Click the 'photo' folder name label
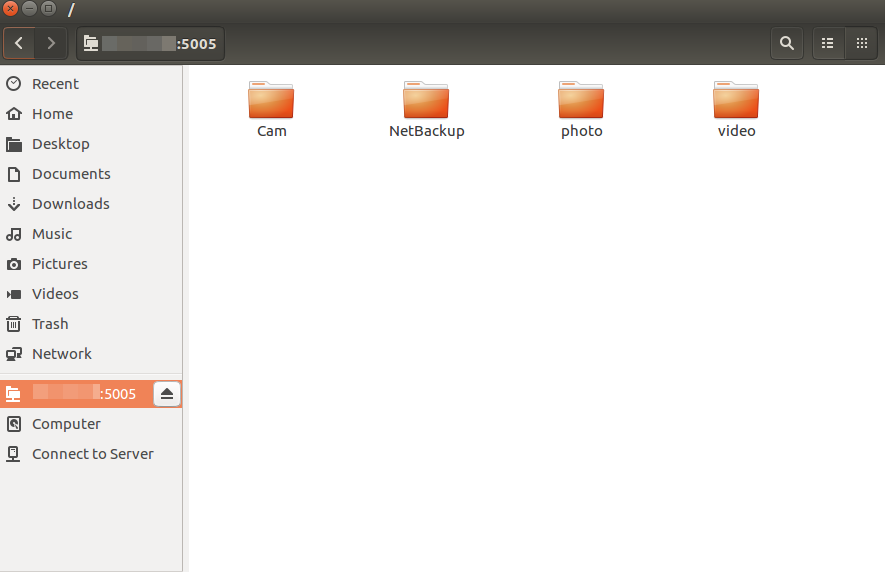885x572 pixels. (581, 131)
